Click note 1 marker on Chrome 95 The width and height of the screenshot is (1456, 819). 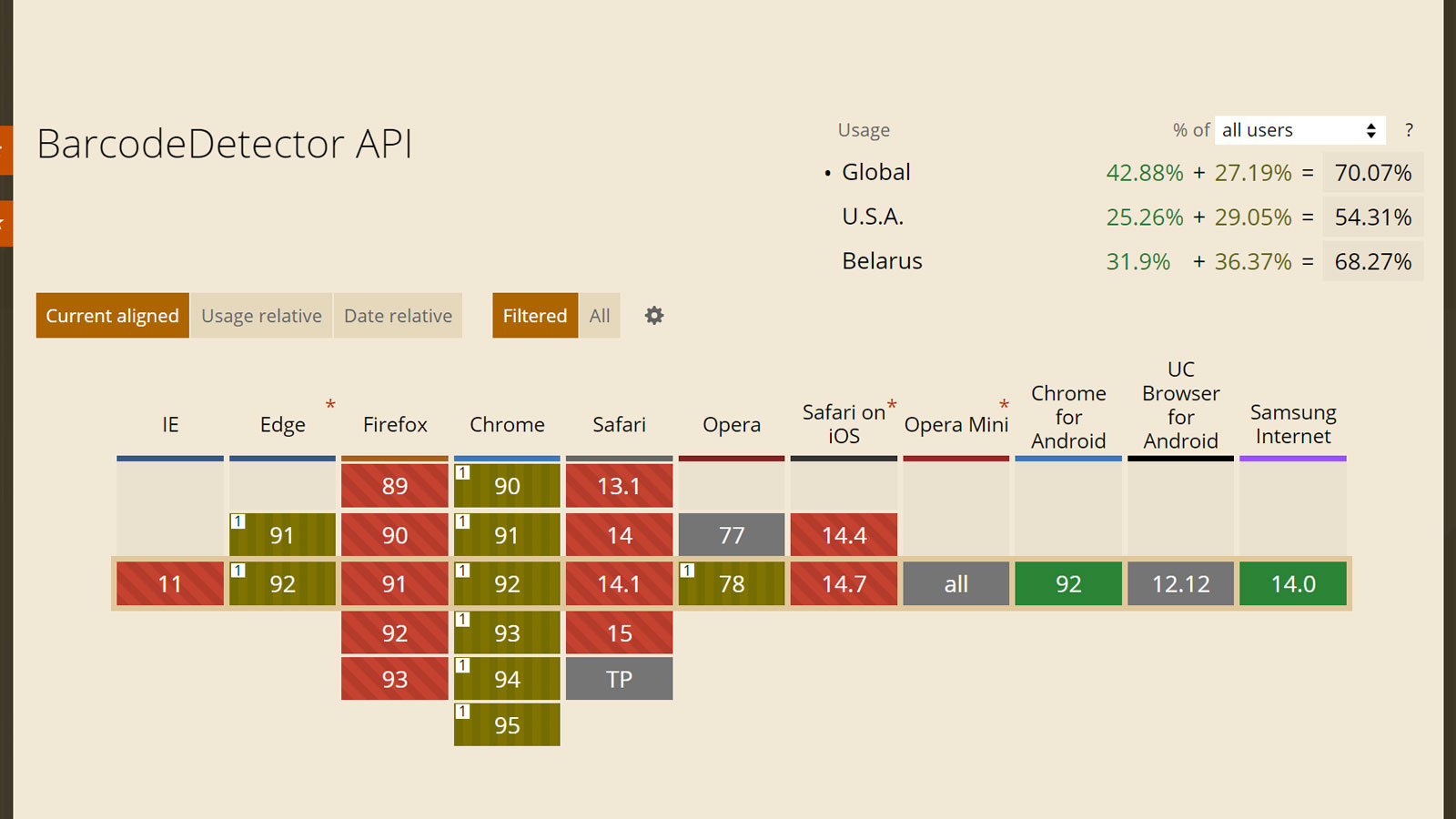pyautogui.click(x=463, y=712)
